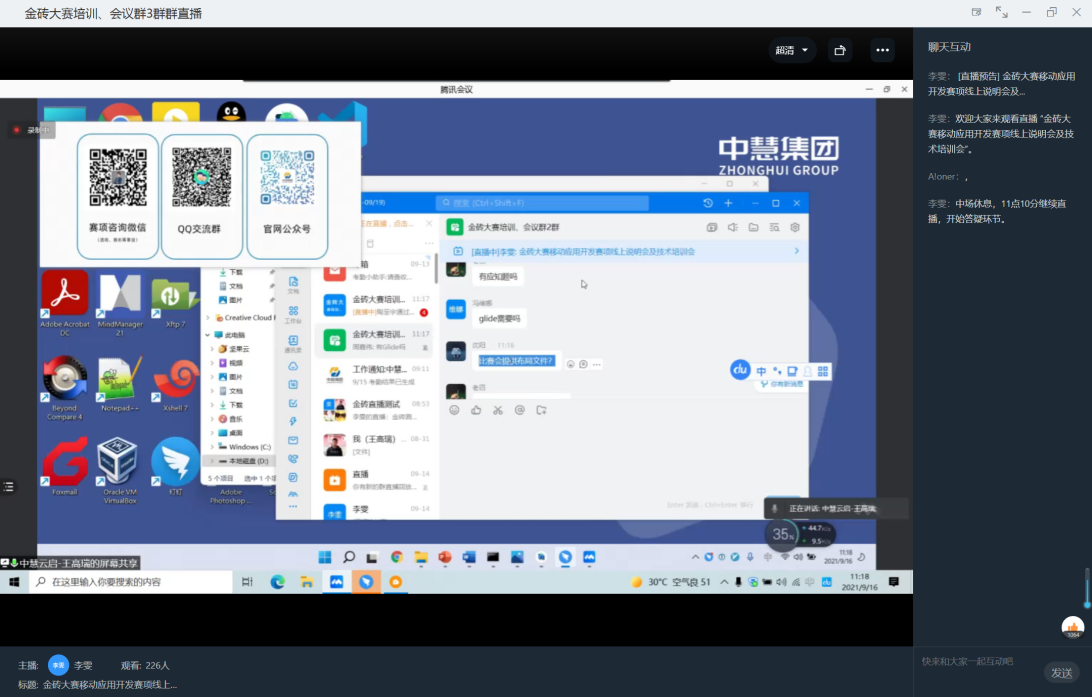Click the Baidu input du logo
1092x697 pixels.
point(740,370)
